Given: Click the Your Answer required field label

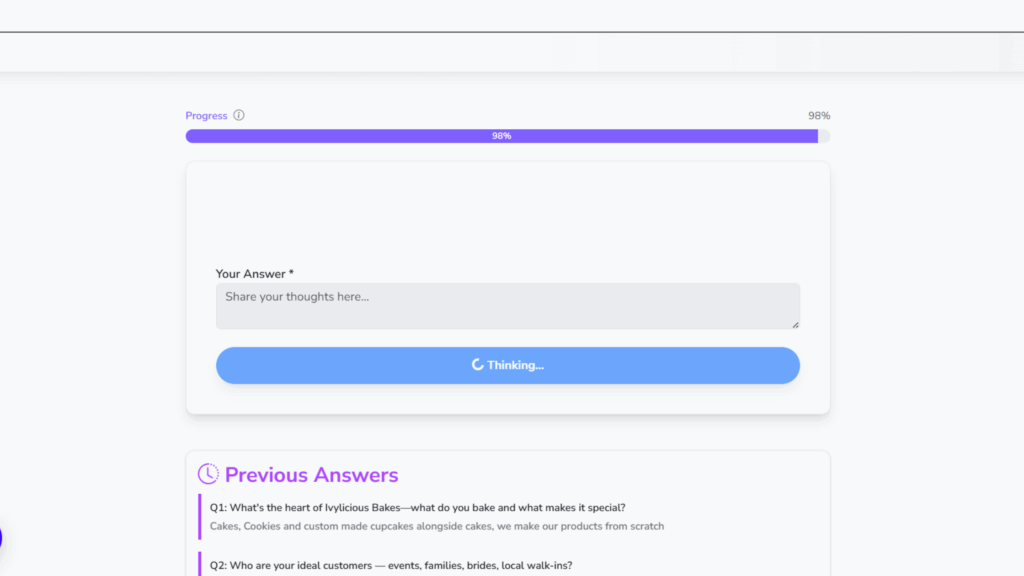Looking at the screenshot, I should [x=252, y=273].
